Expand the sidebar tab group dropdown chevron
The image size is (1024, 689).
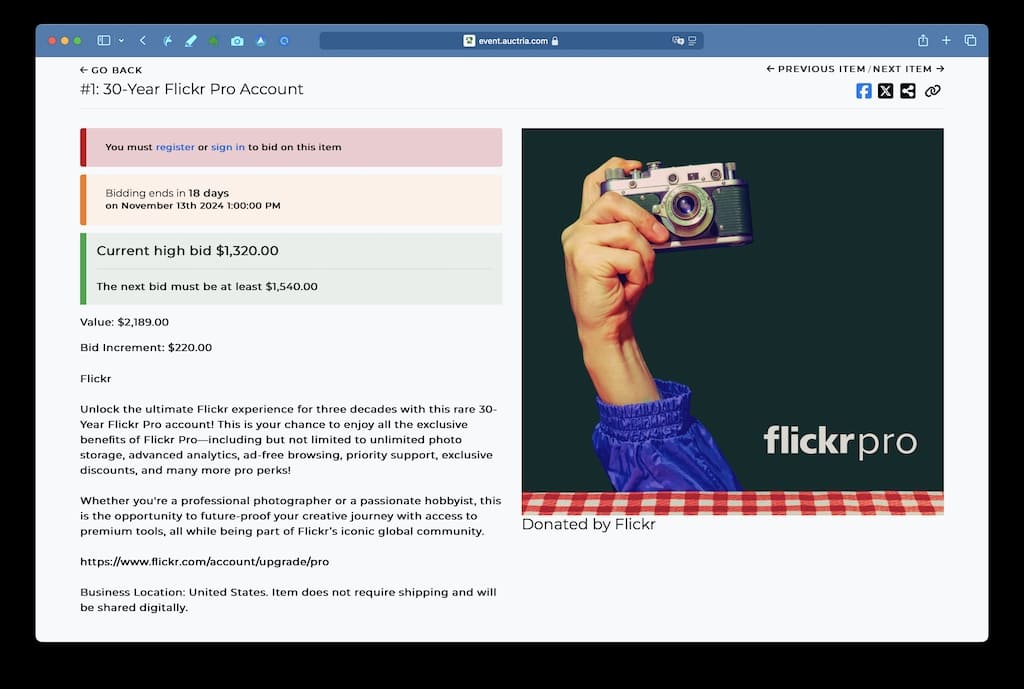(121, 41)
